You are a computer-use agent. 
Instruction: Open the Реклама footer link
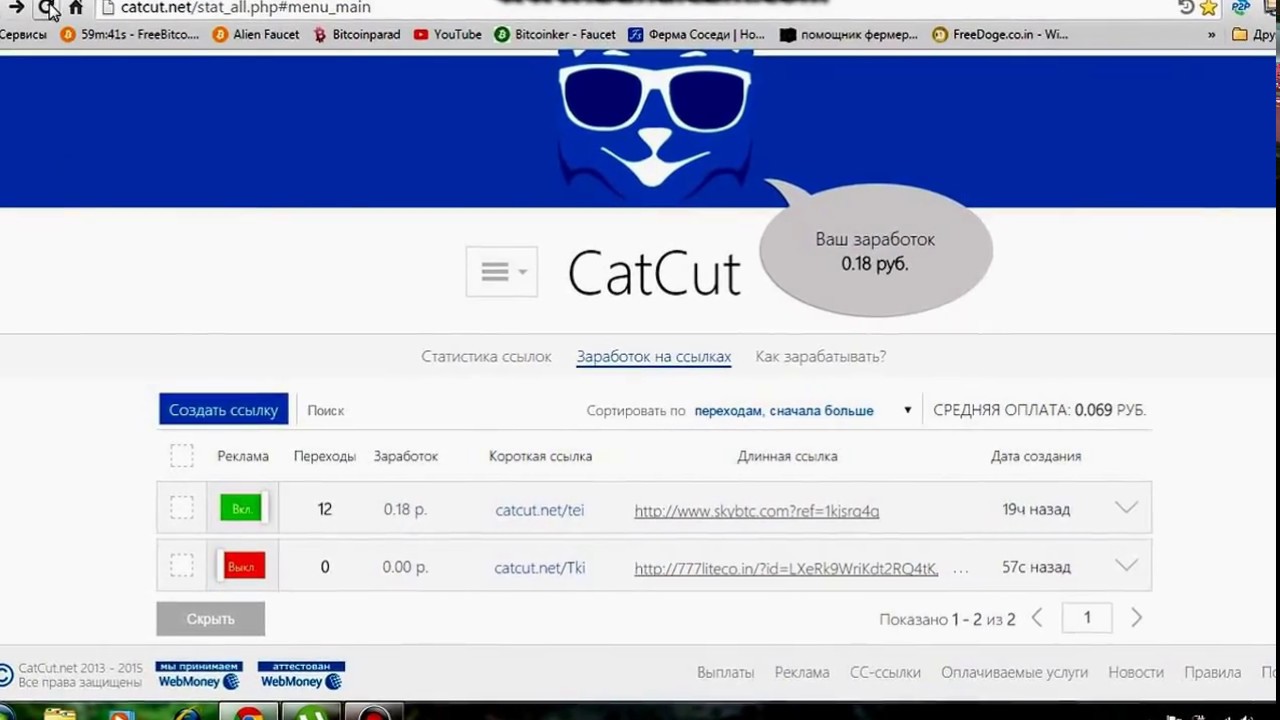coord(802,673)
